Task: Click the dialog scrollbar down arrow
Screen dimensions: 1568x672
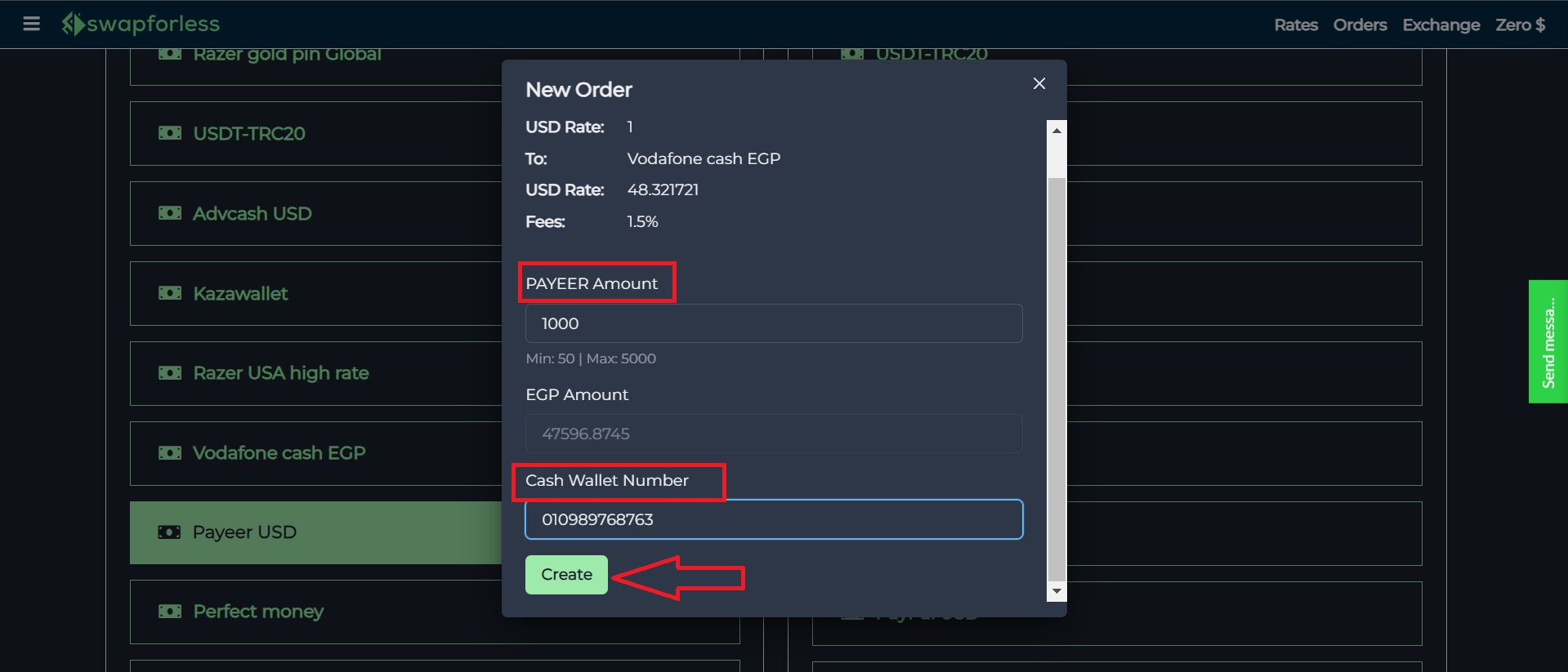Action: (1057, 591)
